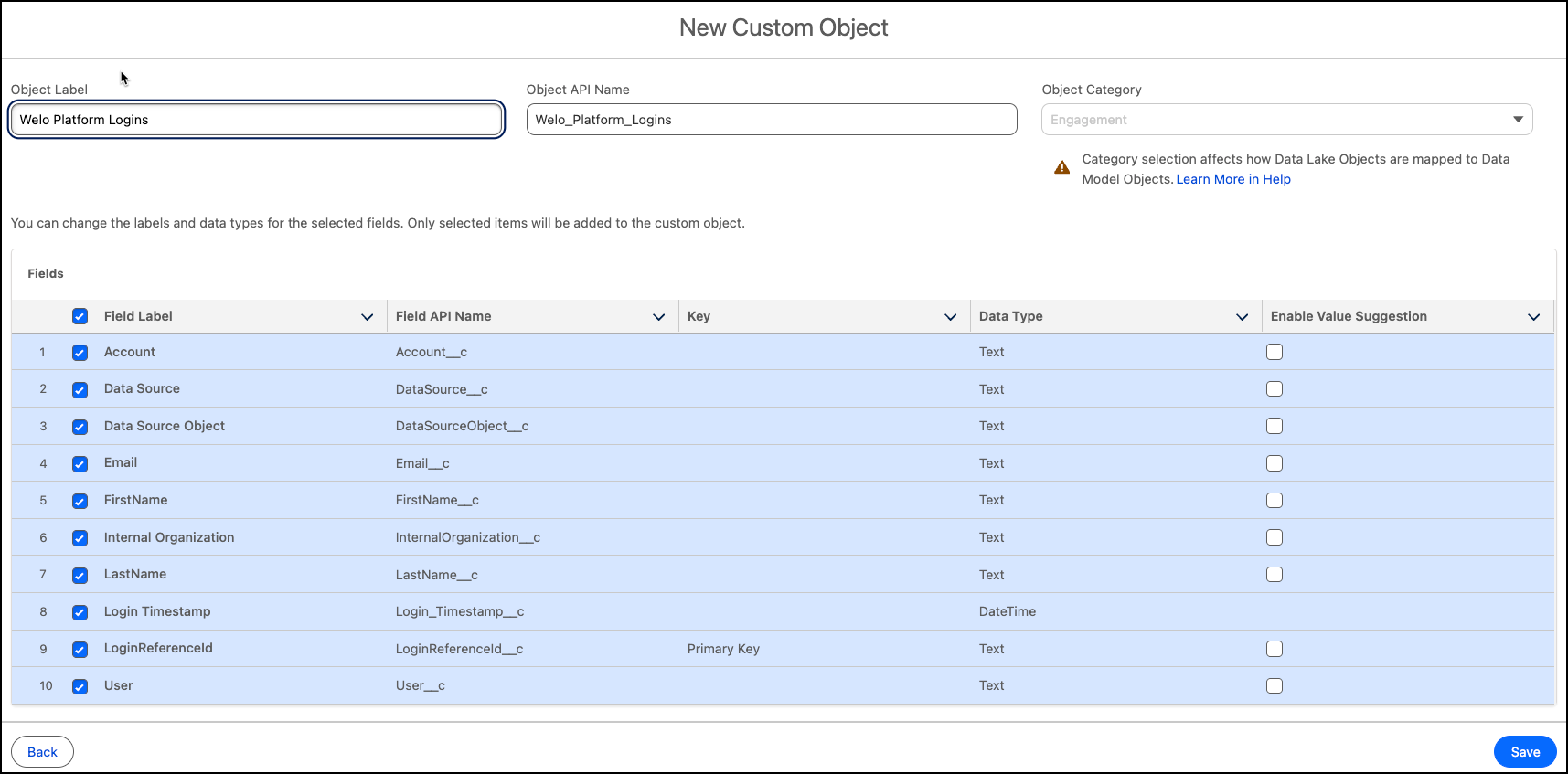Image resolution: width=1568 pixels, height=774 pixels.
Task: Expand the Object Category dropdown
Action: pos(1286,120)
